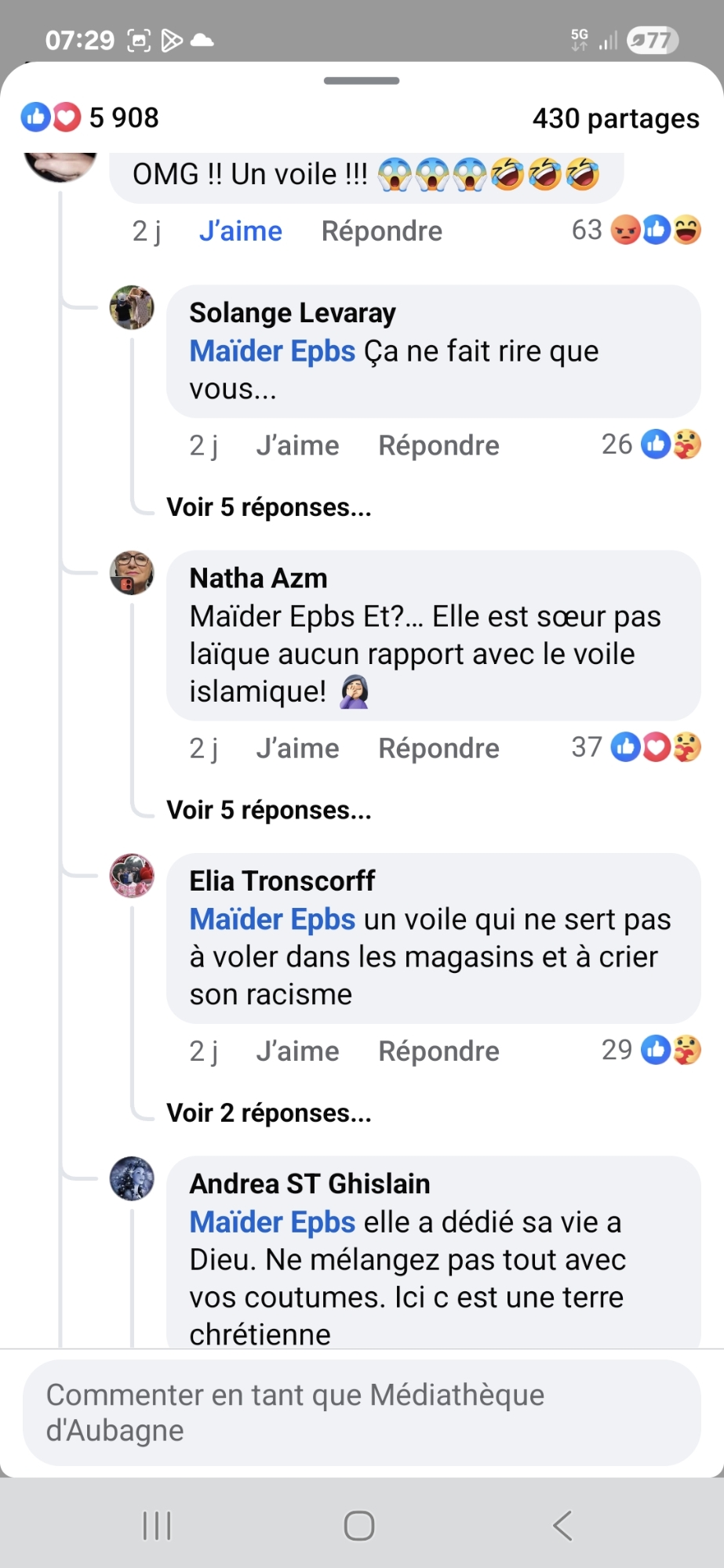
Task: Open the 430 partages list
Action: pos(616,118)
